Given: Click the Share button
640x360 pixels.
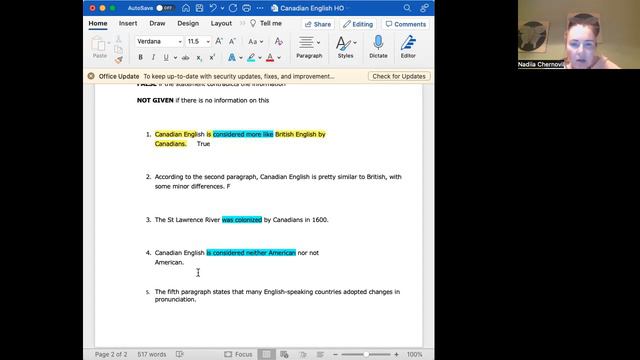Looking at the screenshot, I should coord(318,24).
